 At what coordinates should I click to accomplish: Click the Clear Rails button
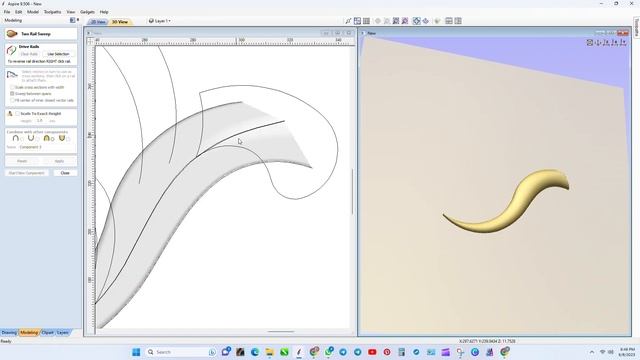[29, 54]
